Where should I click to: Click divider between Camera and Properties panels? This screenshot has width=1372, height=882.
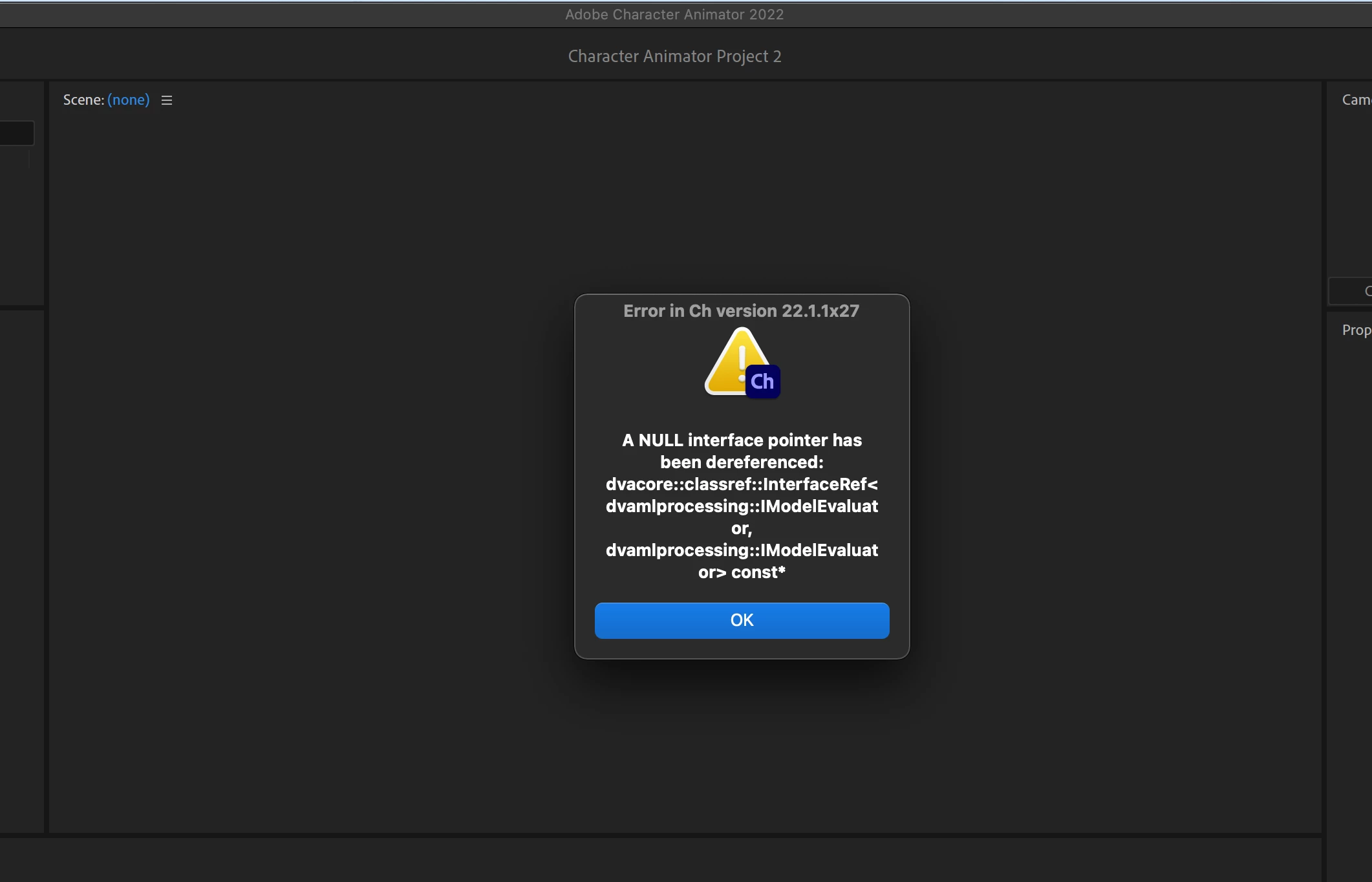1349,308
